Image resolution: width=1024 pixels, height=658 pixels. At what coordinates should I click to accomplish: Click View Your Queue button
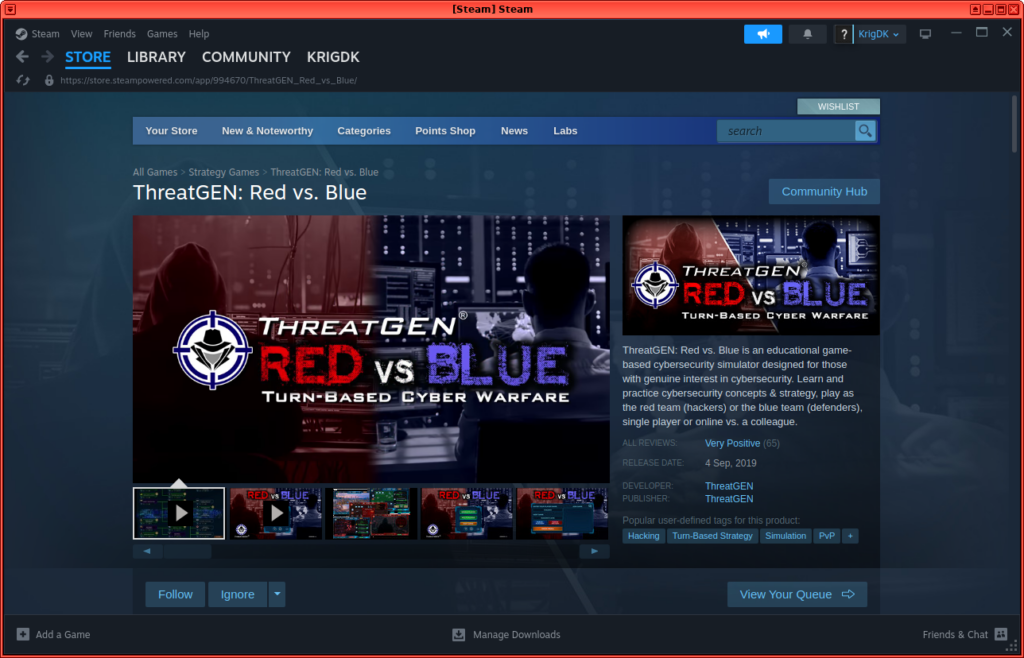pyautogui.click(x=797, y=594)
